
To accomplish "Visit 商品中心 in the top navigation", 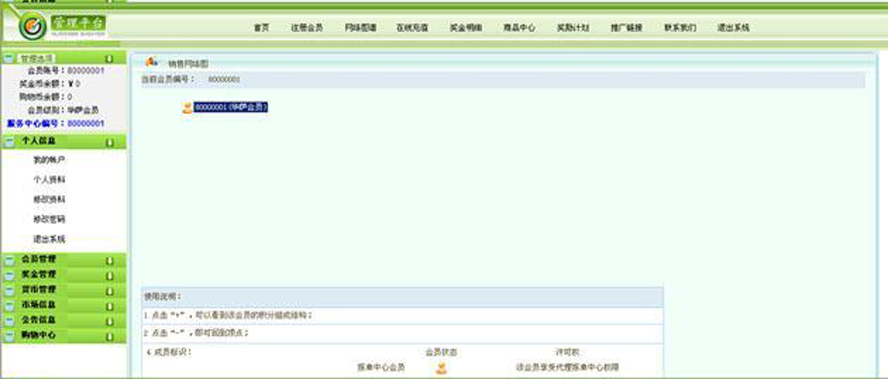I will 519,27.
